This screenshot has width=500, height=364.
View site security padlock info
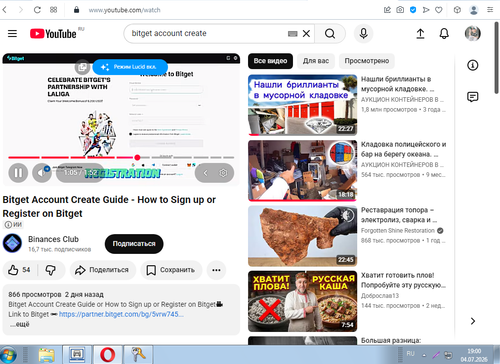pos(76,10)
